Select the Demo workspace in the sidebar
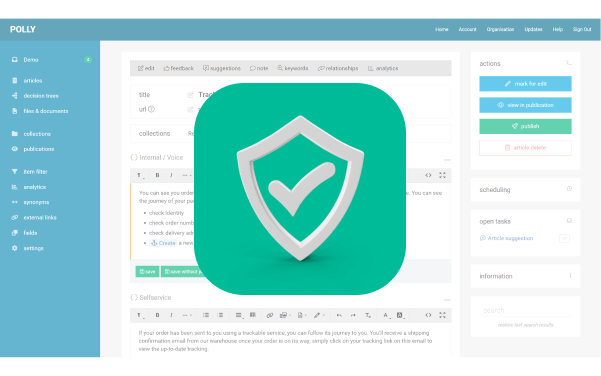The height and width of the screenshot is (376, 601). pyautogui.click(x=25, y=60)
